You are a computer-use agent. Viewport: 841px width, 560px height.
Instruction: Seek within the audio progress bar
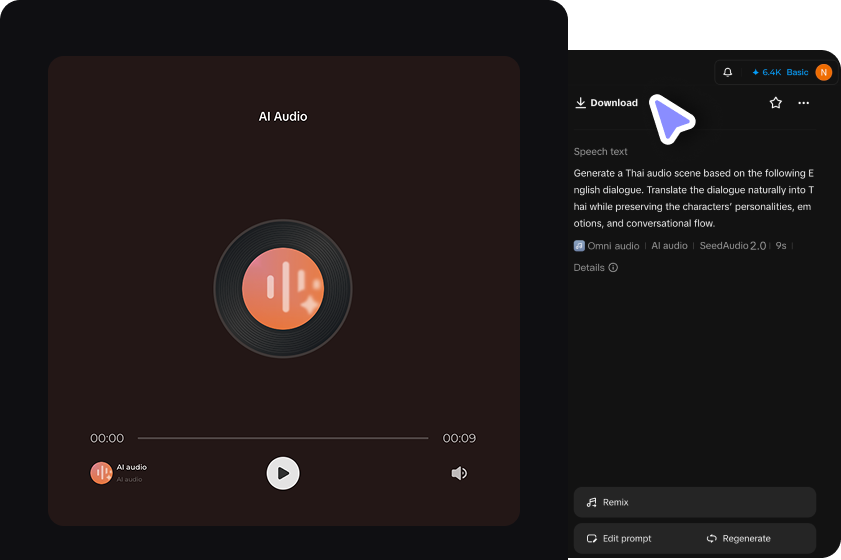tap(283, 438)
